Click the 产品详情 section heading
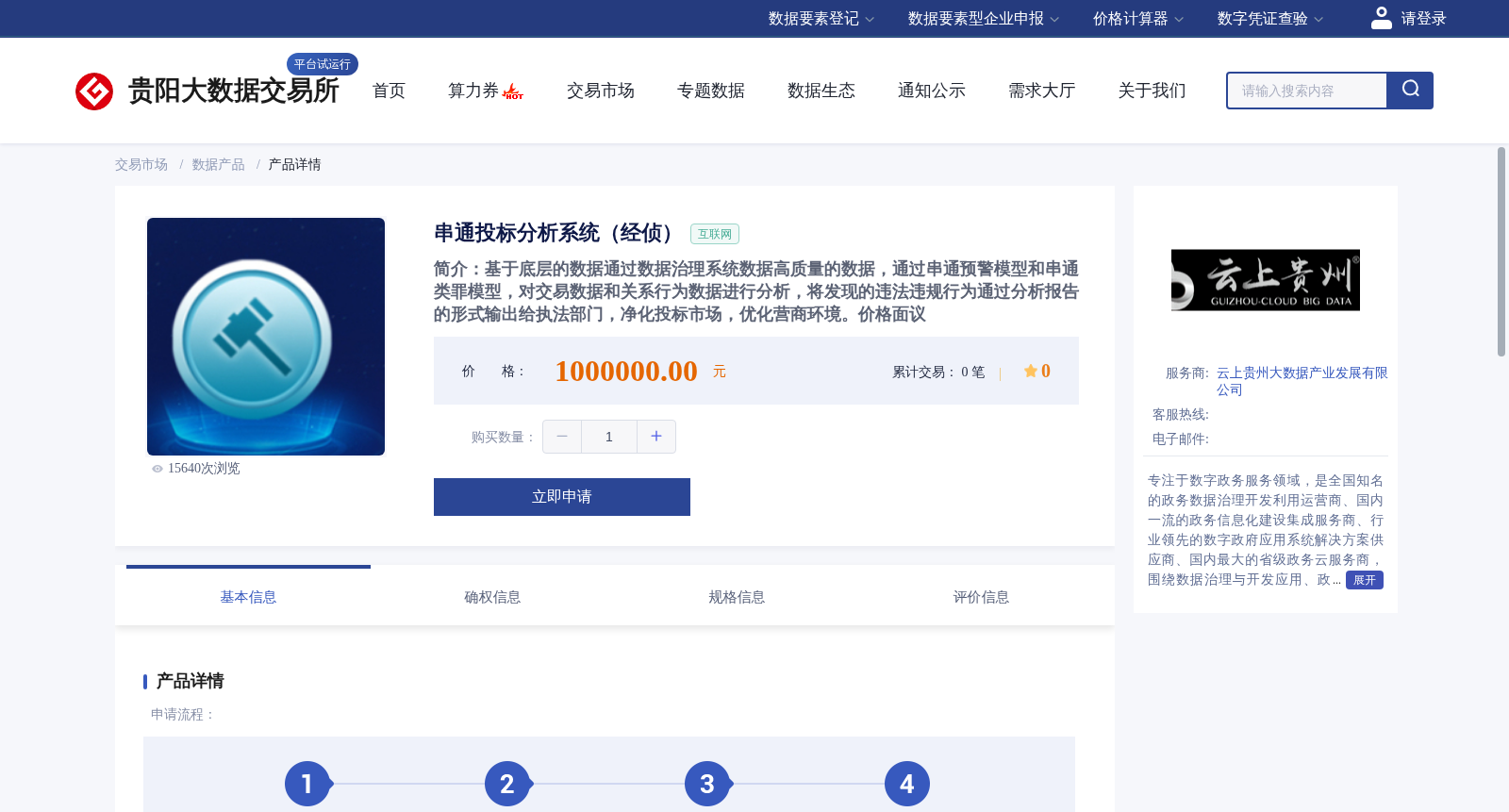 190,681
